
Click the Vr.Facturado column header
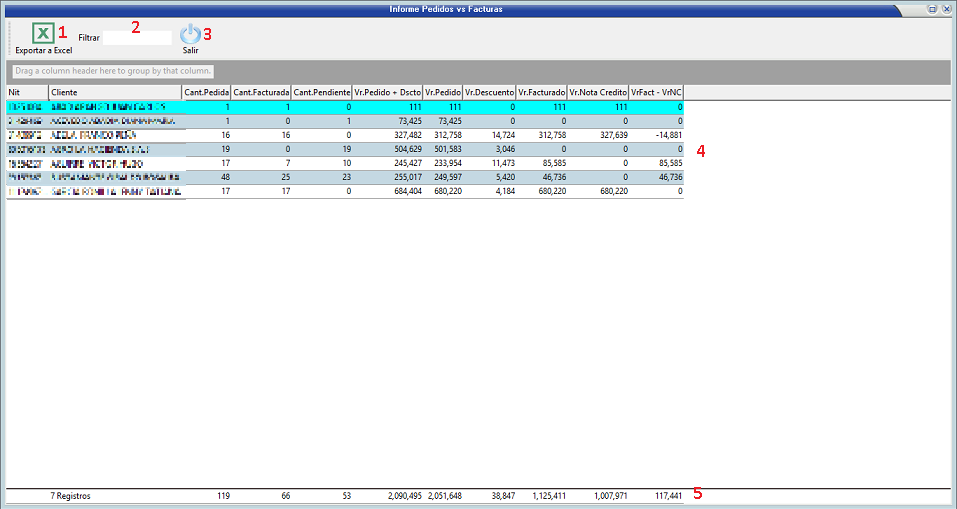(542, 92)
